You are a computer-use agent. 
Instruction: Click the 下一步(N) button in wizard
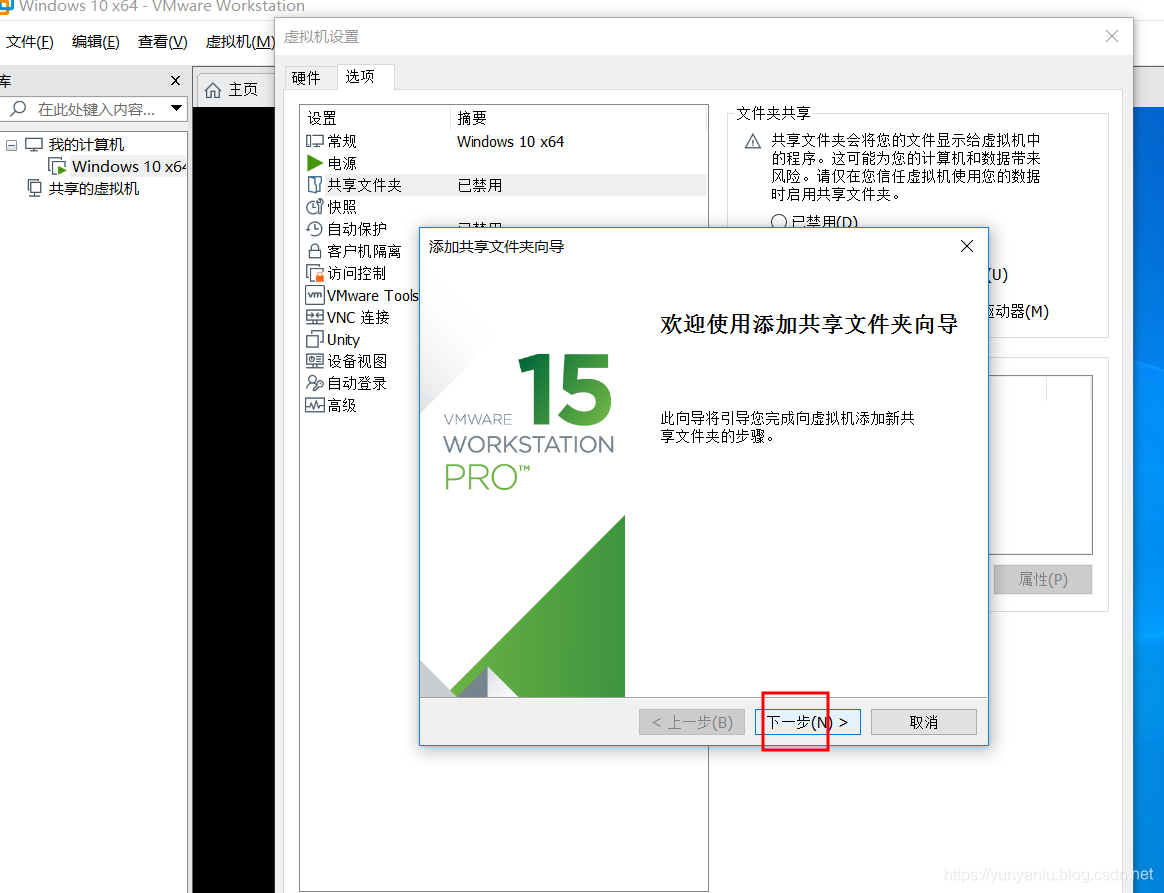pos(808,722)
